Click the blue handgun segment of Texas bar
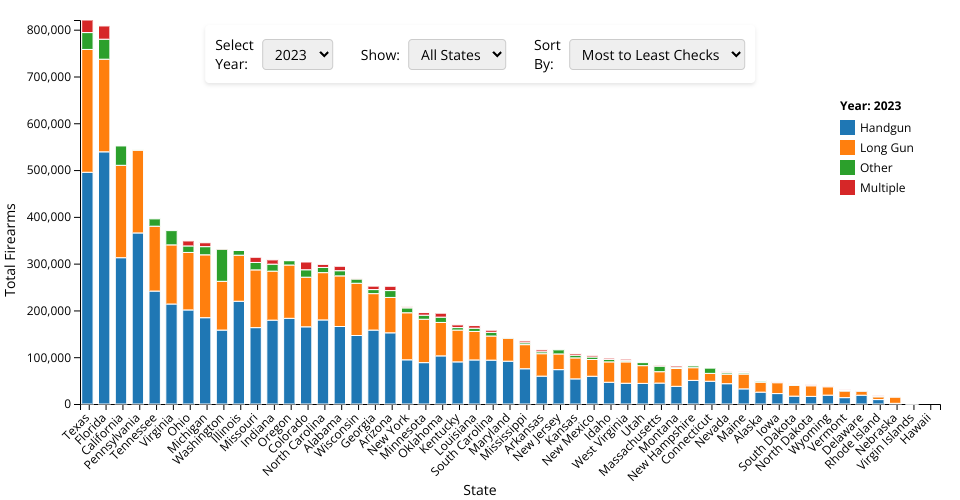 click(x=87, y=288)
